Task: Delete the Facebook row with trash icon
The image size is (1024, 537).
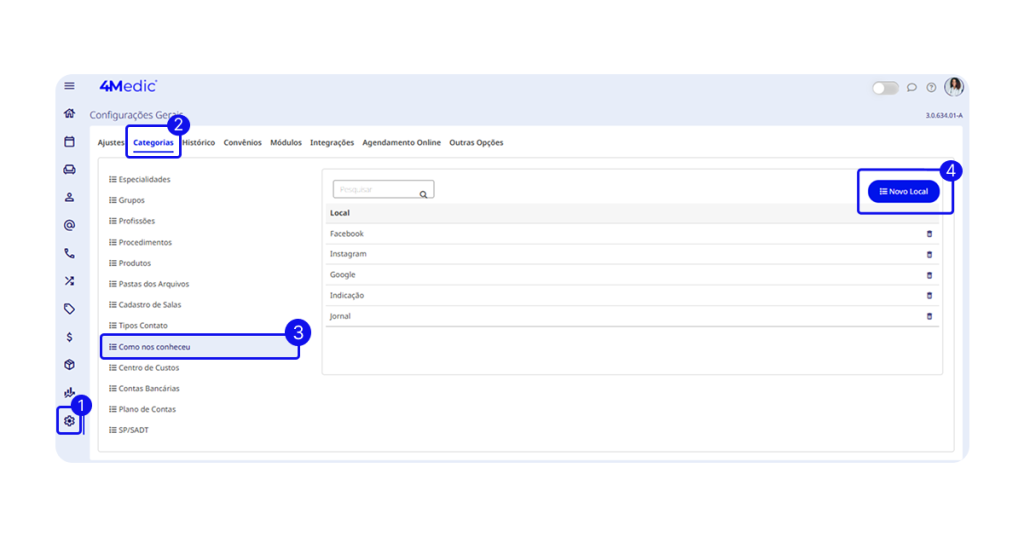Action: pos(929,234)
